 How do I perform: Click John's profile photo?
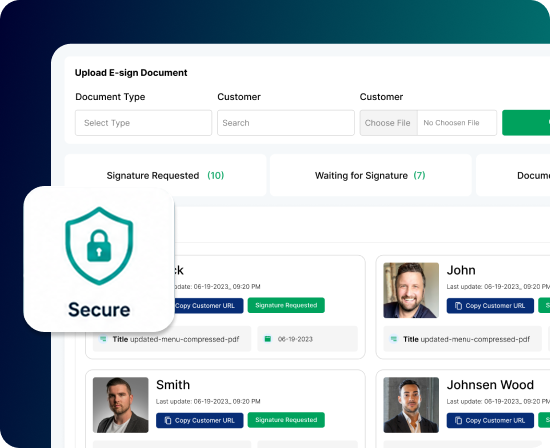click(x=411, y=290)
